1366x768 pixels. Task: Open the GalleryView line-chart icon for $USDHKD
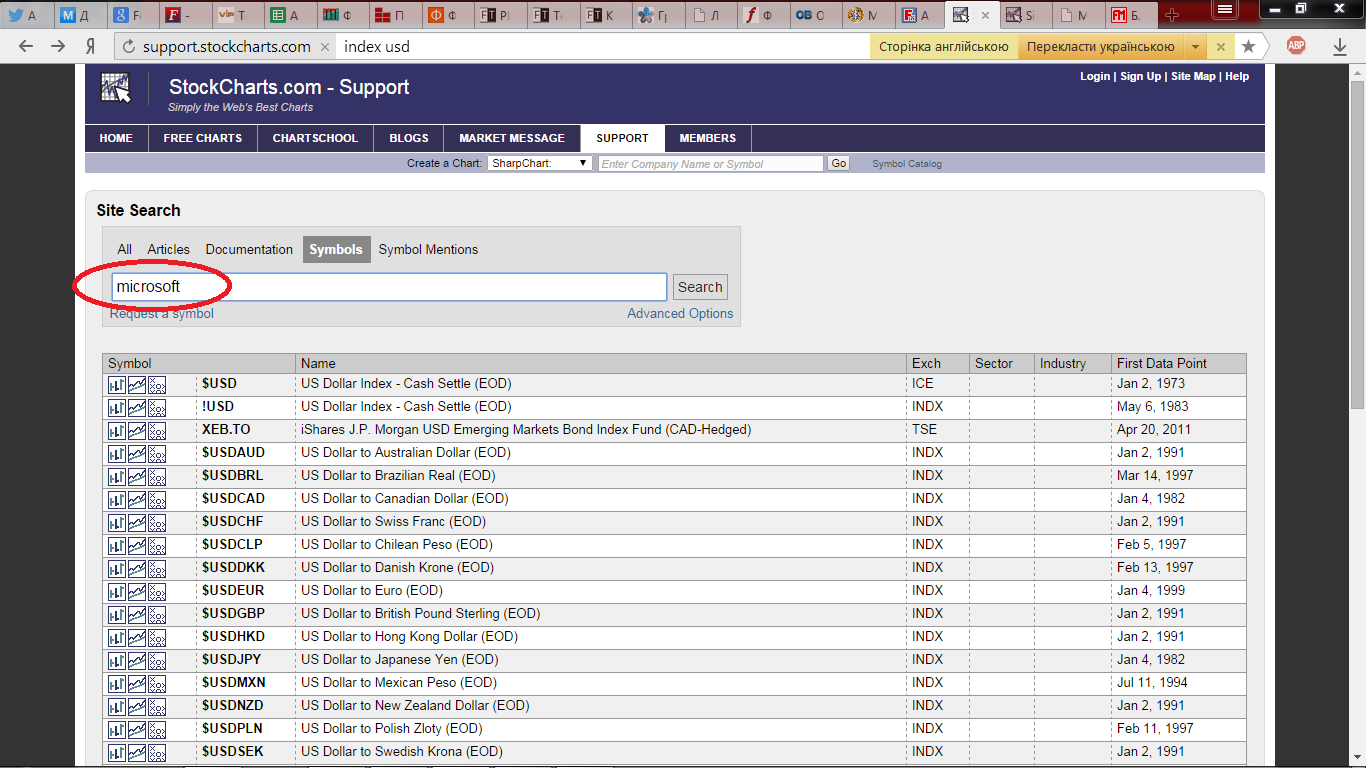[x=136, y=637]
